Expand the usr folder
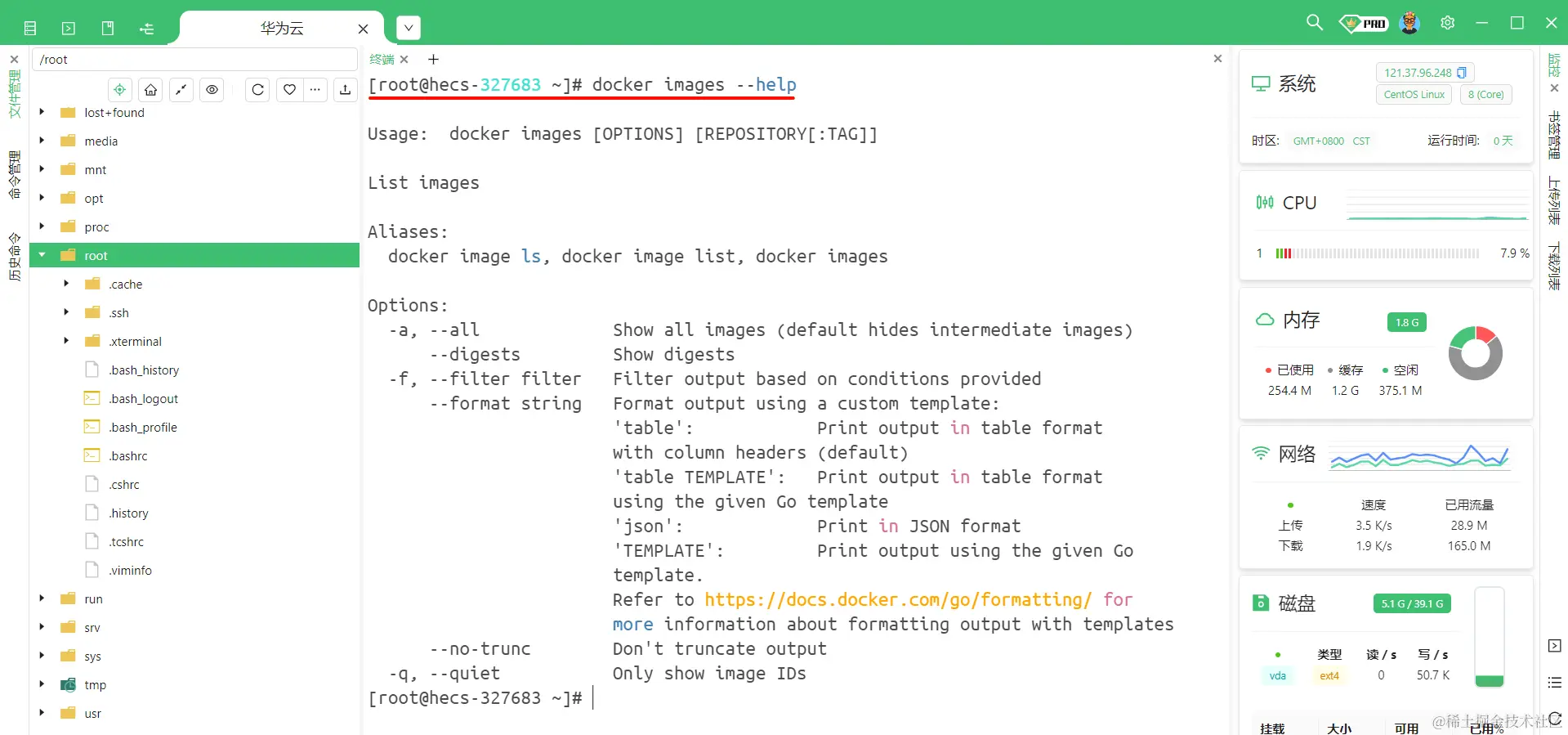Viewport: 1568px width, 735px height. click(42, 714)
